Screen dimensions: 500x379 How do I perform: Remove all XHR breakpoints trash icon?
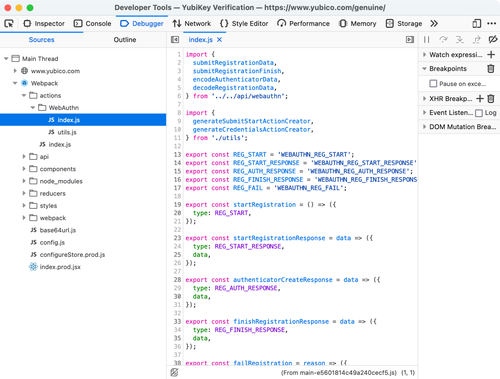(x=491, y=99)
